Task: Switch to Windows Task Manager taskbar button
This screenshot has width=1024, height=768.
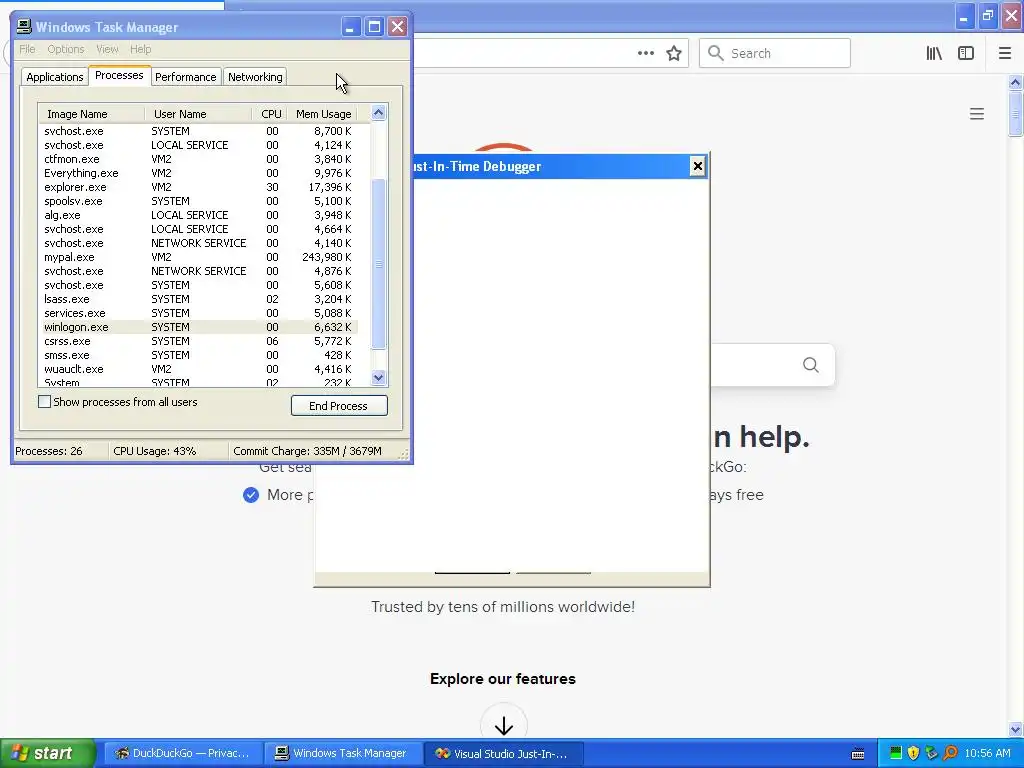Action: (x=343, y=753)
